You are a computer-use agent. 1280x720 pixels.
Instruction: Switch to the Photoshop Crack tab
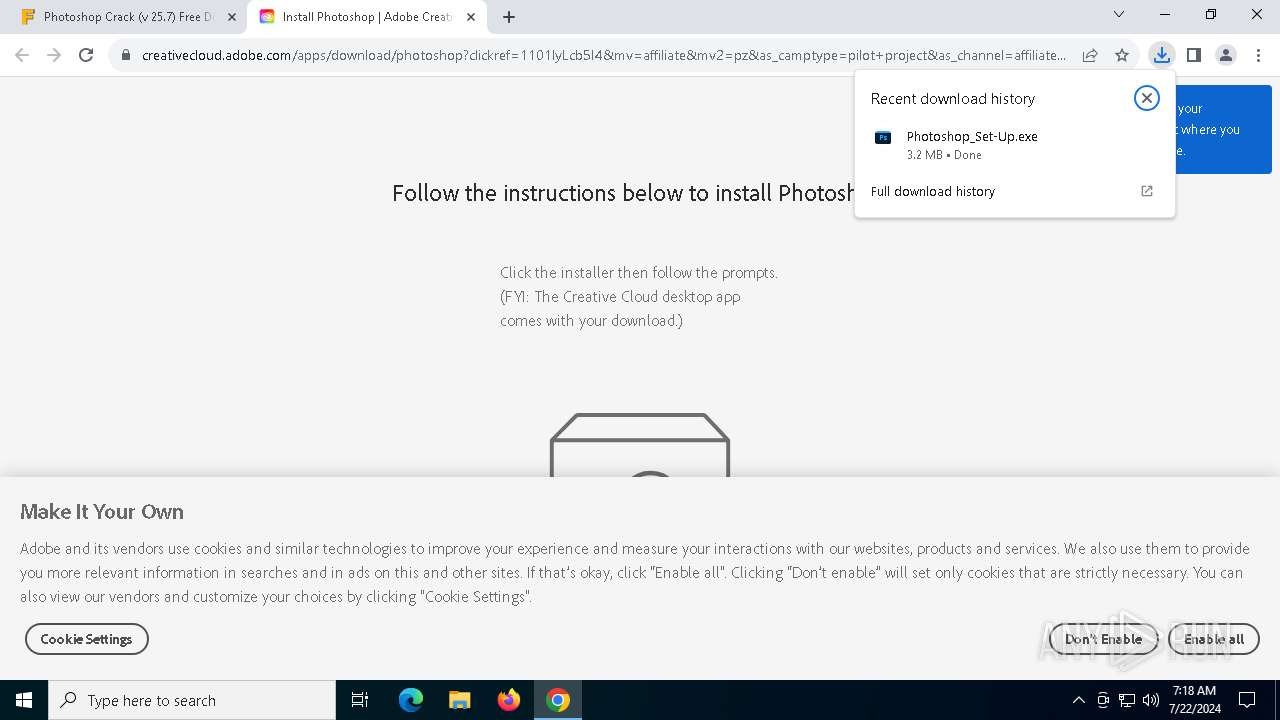128,17
